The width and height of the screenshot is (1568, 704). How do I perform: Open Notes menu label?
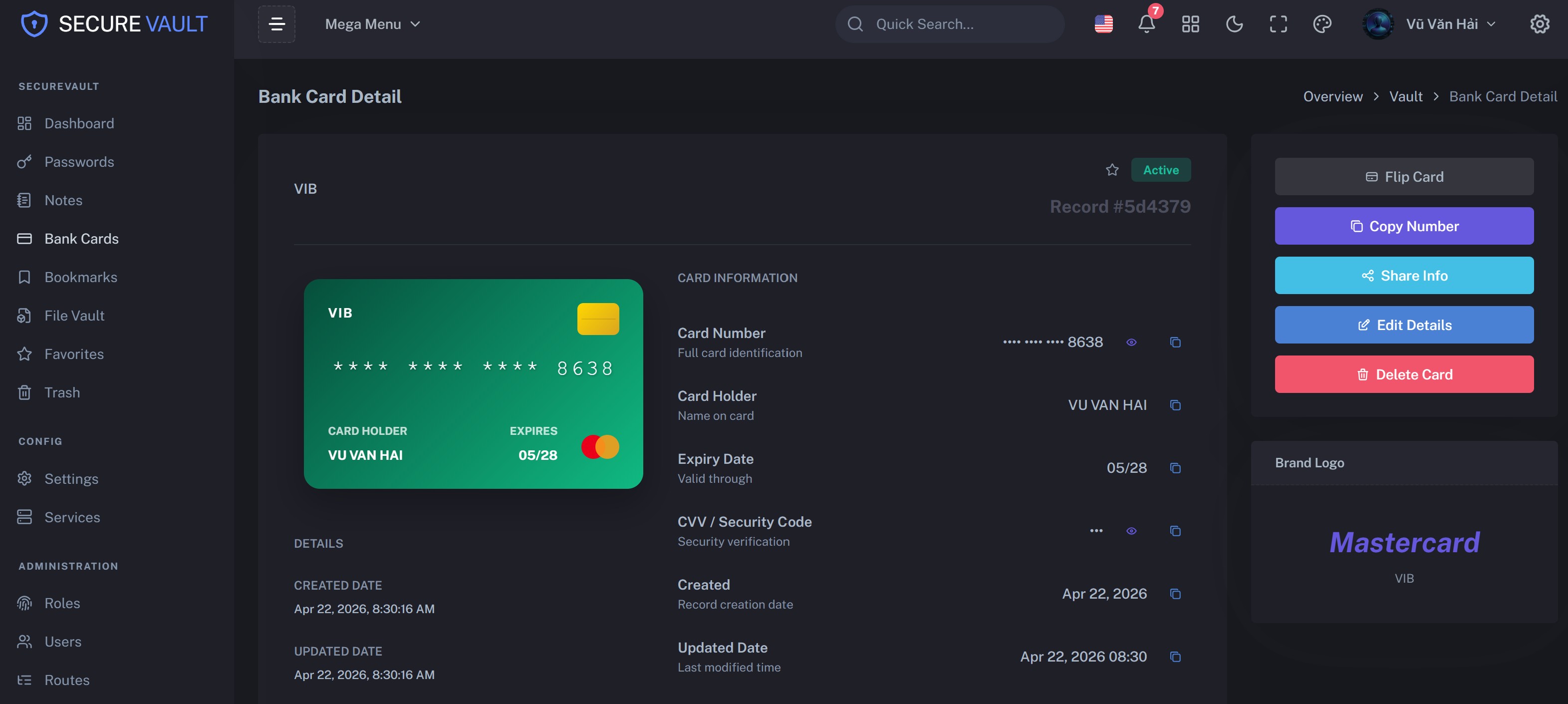coord(63,200)
